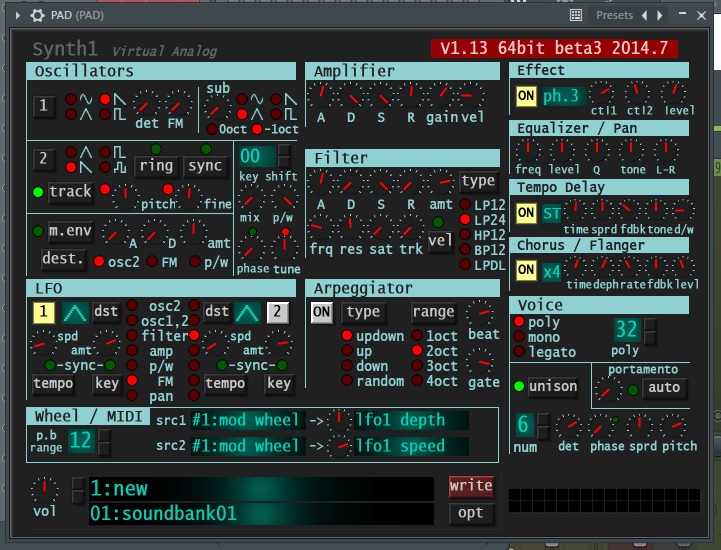Toggle the oscillator sync button
This screenshot has height=550, width=721.
coord(205,166)
